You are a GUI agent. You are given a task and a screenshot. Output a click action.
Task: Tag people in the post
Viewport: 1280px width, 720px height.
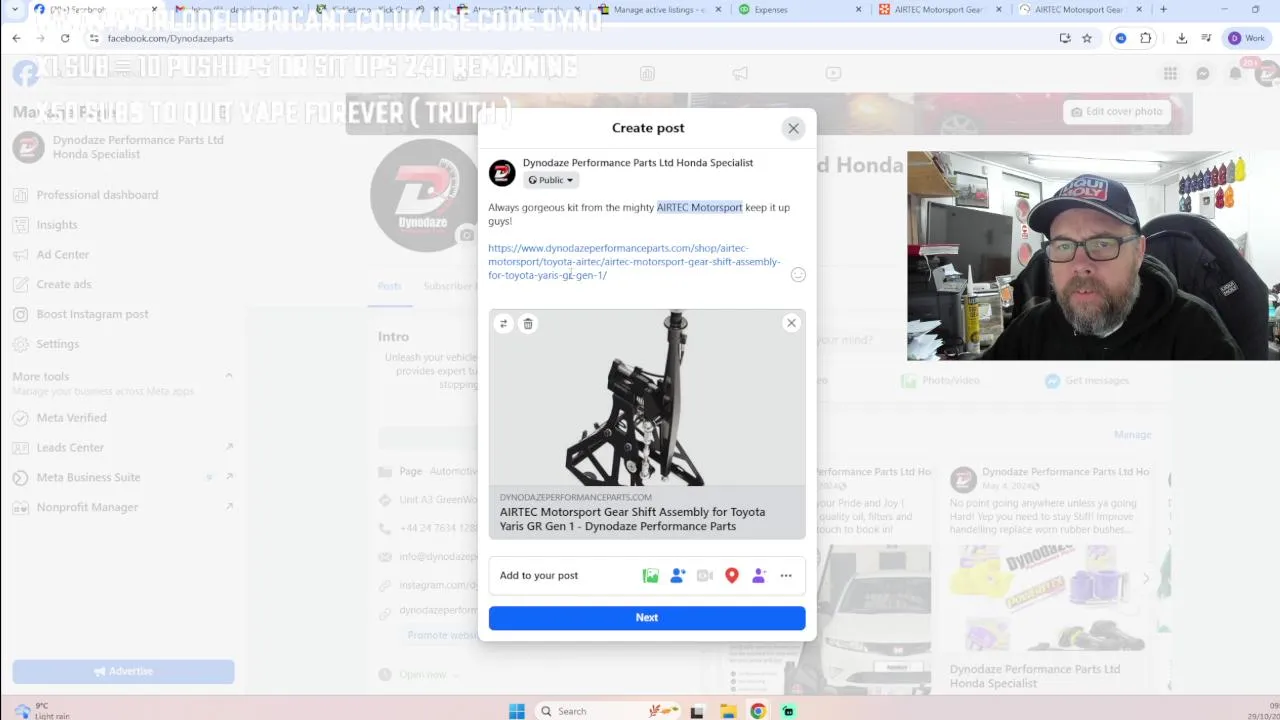(x=678, y=575)
